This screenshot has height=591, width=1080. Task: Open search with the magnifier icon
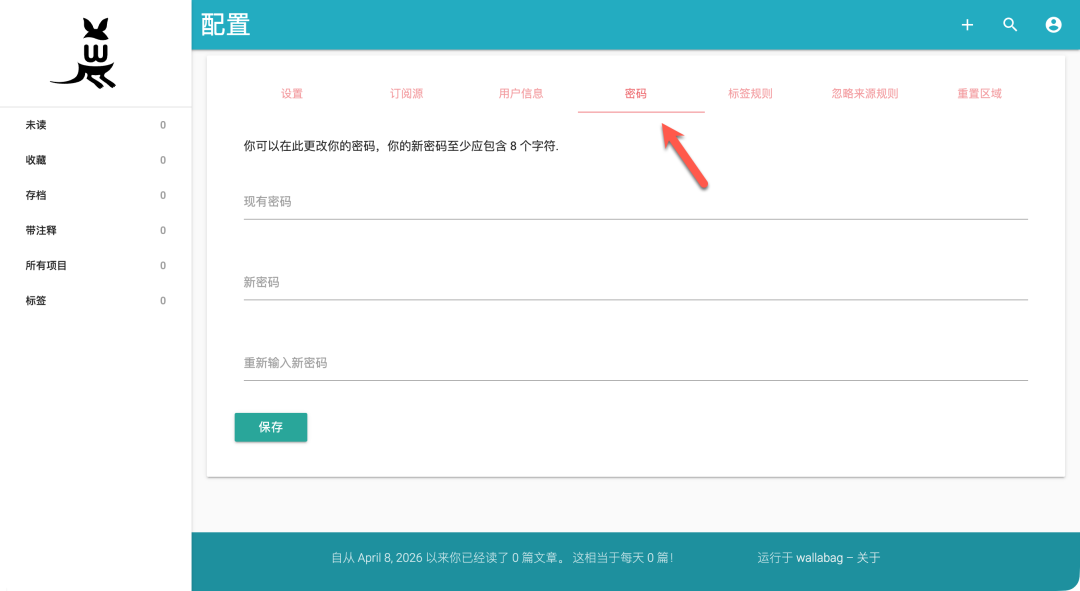(1010, 25)
